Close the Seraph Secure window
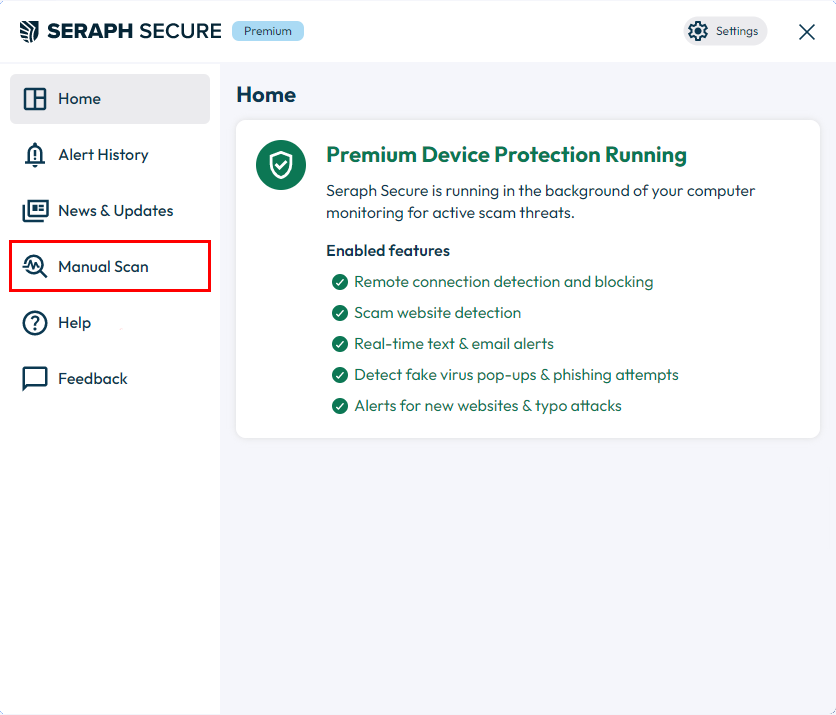This screenshot has height=715, width=836. click(x=807, y=32)
